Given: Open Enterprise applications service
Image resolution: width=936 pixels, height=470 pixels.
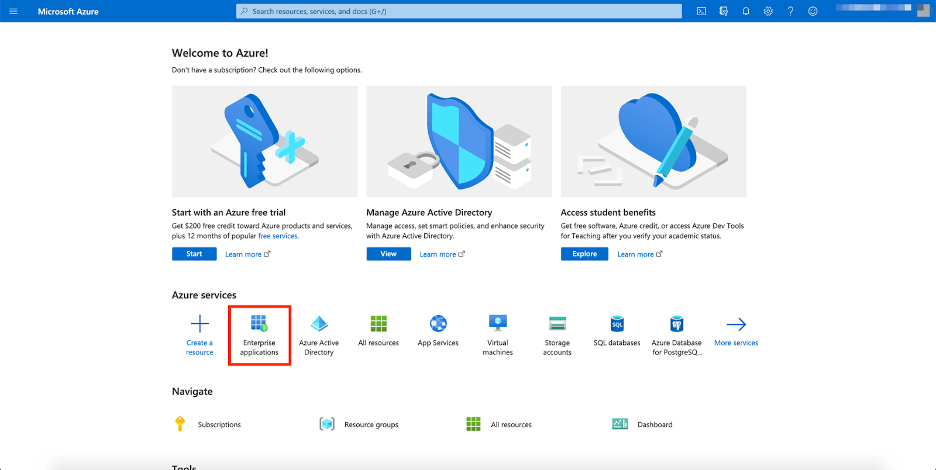Looking at the screenshot, I should [259, 335].
